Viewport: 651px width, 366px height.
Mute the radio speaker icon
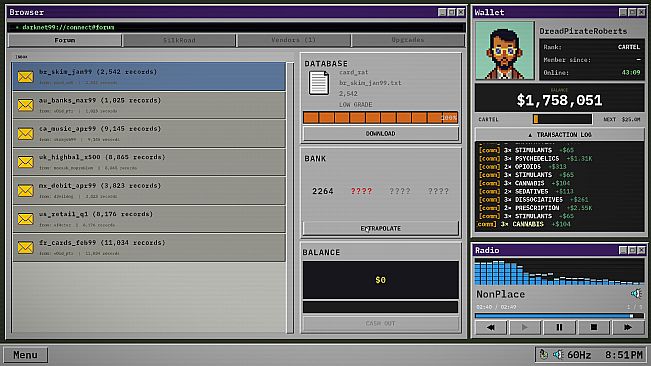[x=636, y=294]
